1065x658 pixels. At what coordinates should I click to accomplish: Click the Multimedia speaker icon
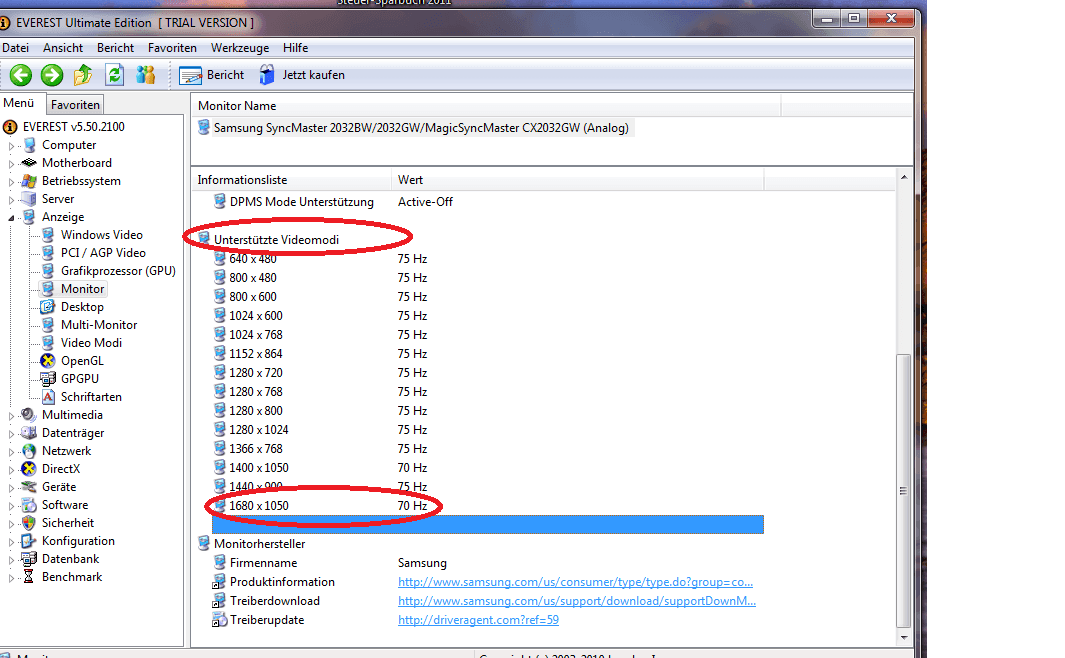pos(29,415)
